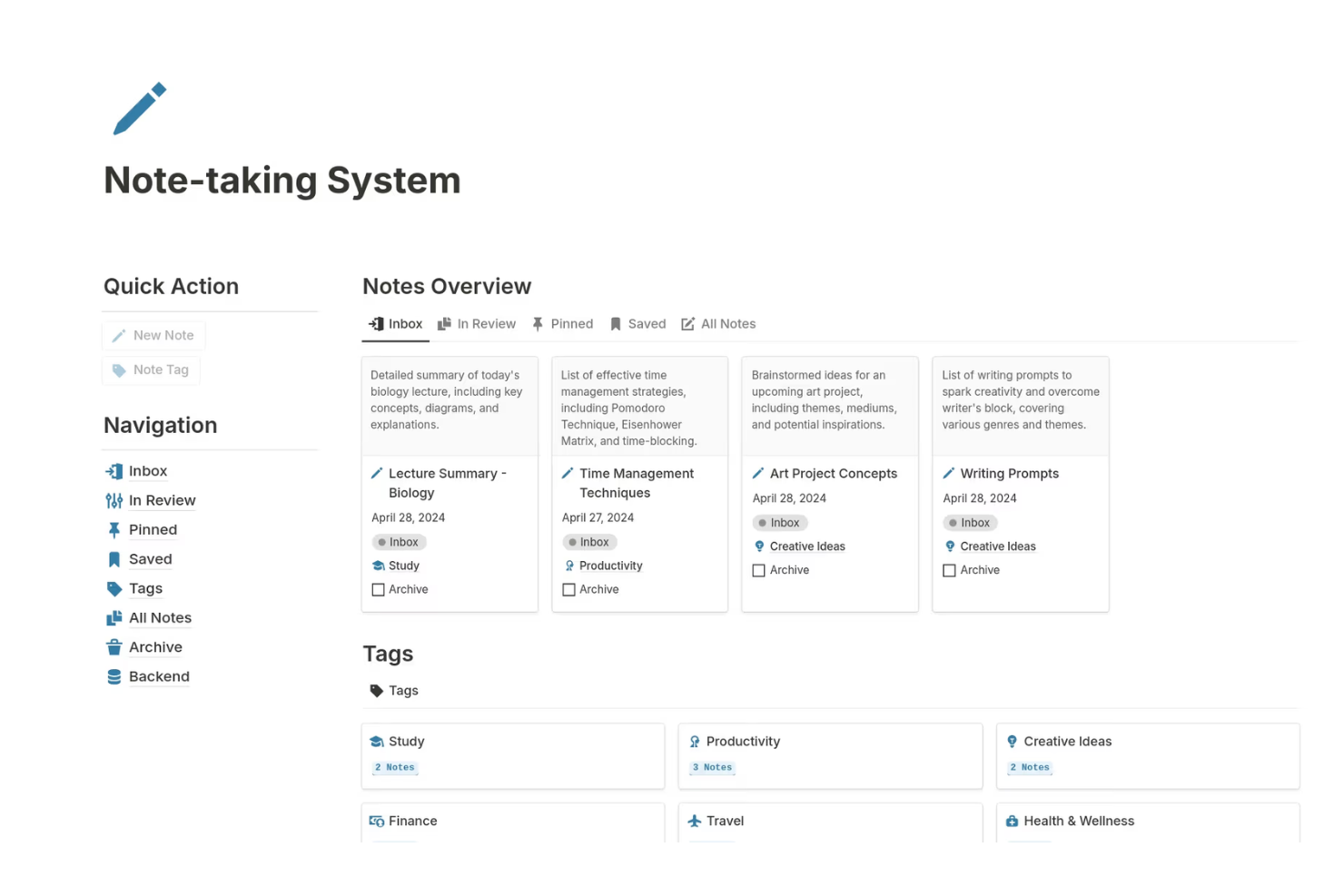Tick Archive checkbox on Writing Prompts card

coord(950,571)
